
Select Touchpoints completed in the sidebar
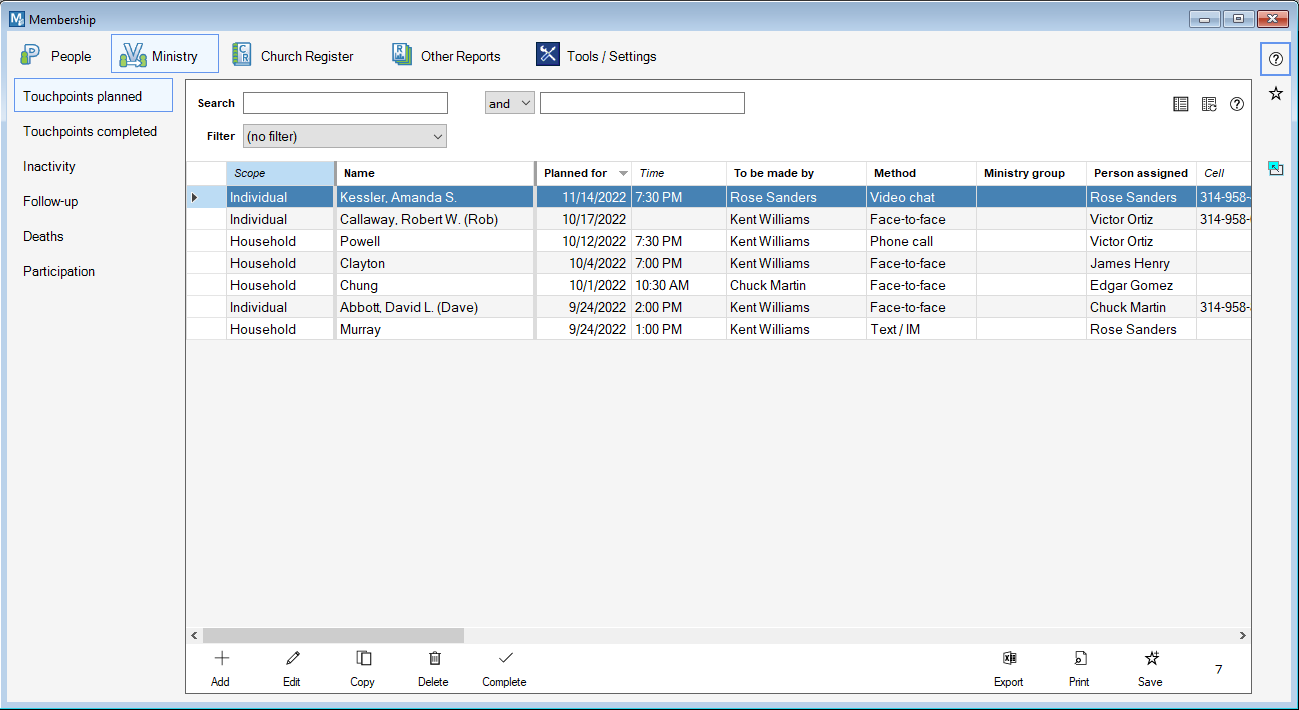click(x=90, y=131)
